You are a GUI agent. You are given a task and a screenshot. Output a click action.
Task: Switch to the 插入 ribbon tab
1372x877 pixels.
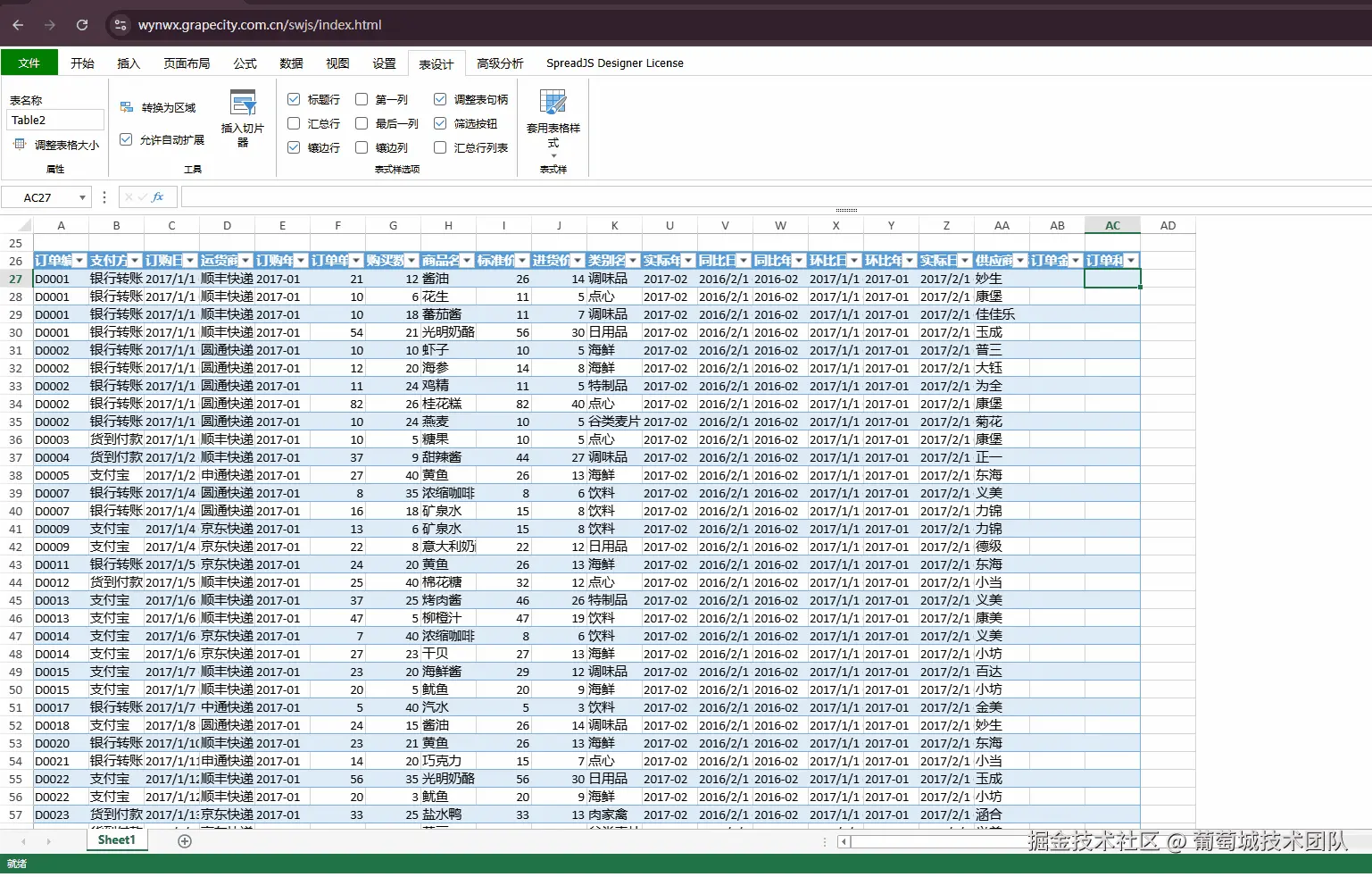(x=129, y=63)
